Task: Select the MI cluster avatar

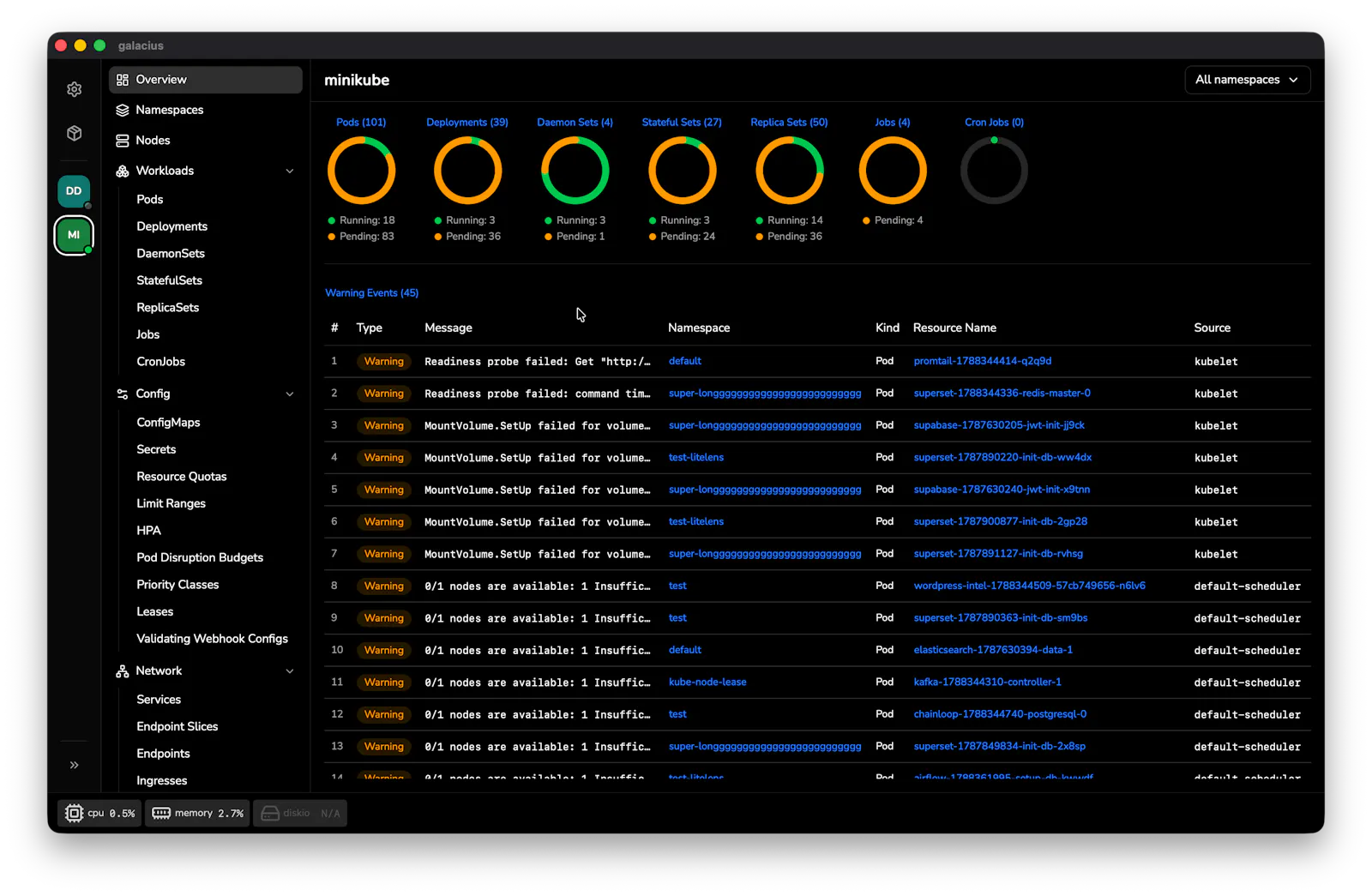Action: pos(74,235)
